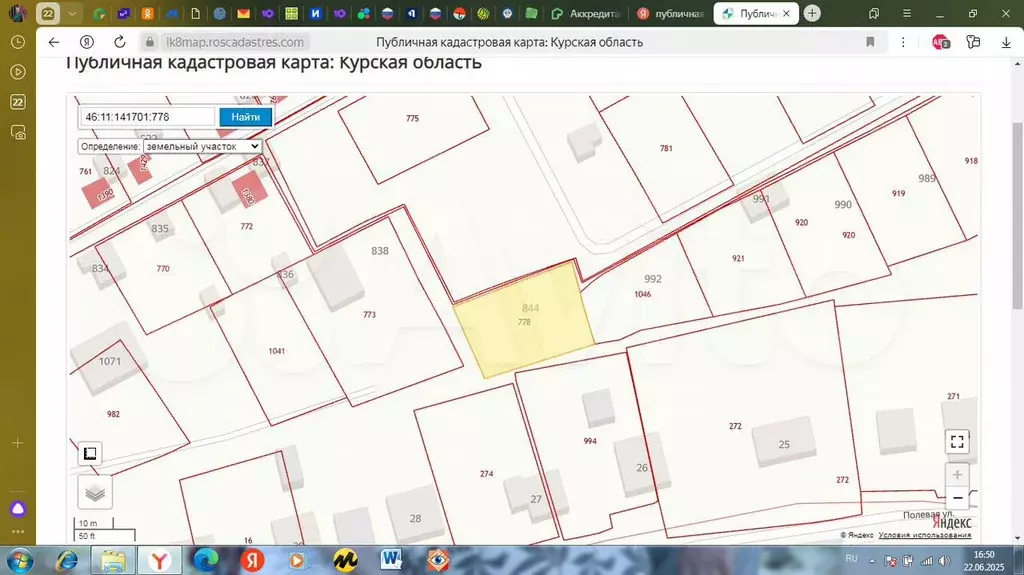Image resolution: width=1024 pixels, height=575 pixels.
Task: Switch to the Odnoklassniki pinned tab
Action: click(148, 13)
